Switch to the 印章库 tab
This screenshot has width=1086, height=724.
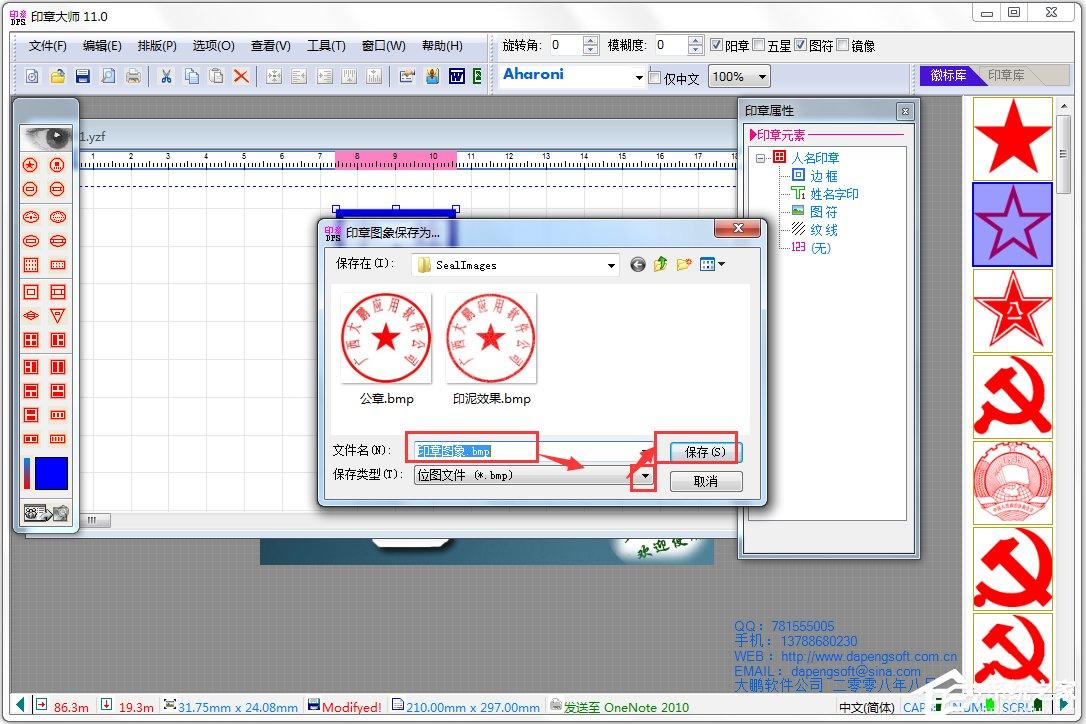point(1006,75)
